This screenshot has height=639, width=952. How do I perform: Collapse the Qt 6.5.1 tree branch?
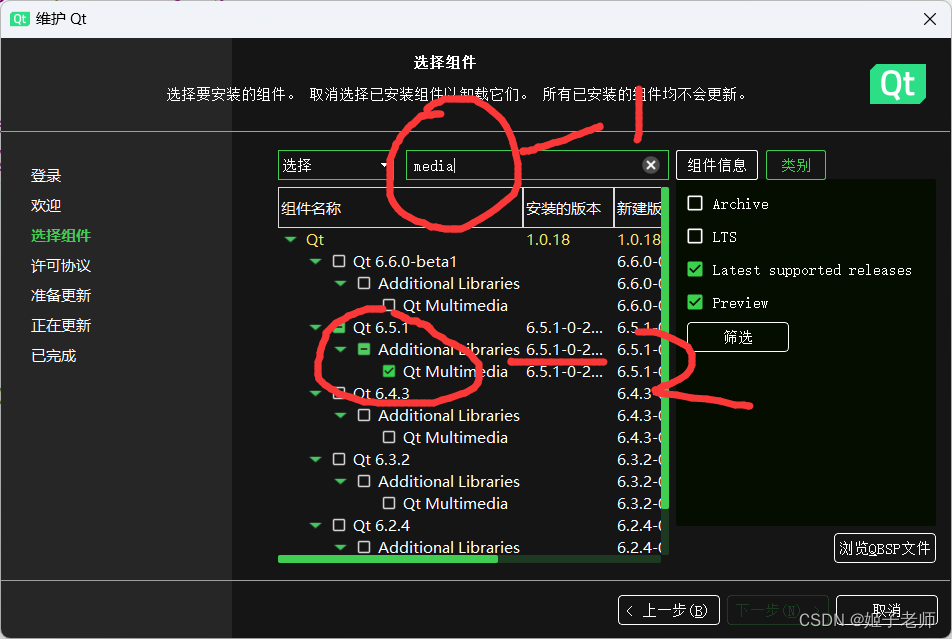point(315,327)
